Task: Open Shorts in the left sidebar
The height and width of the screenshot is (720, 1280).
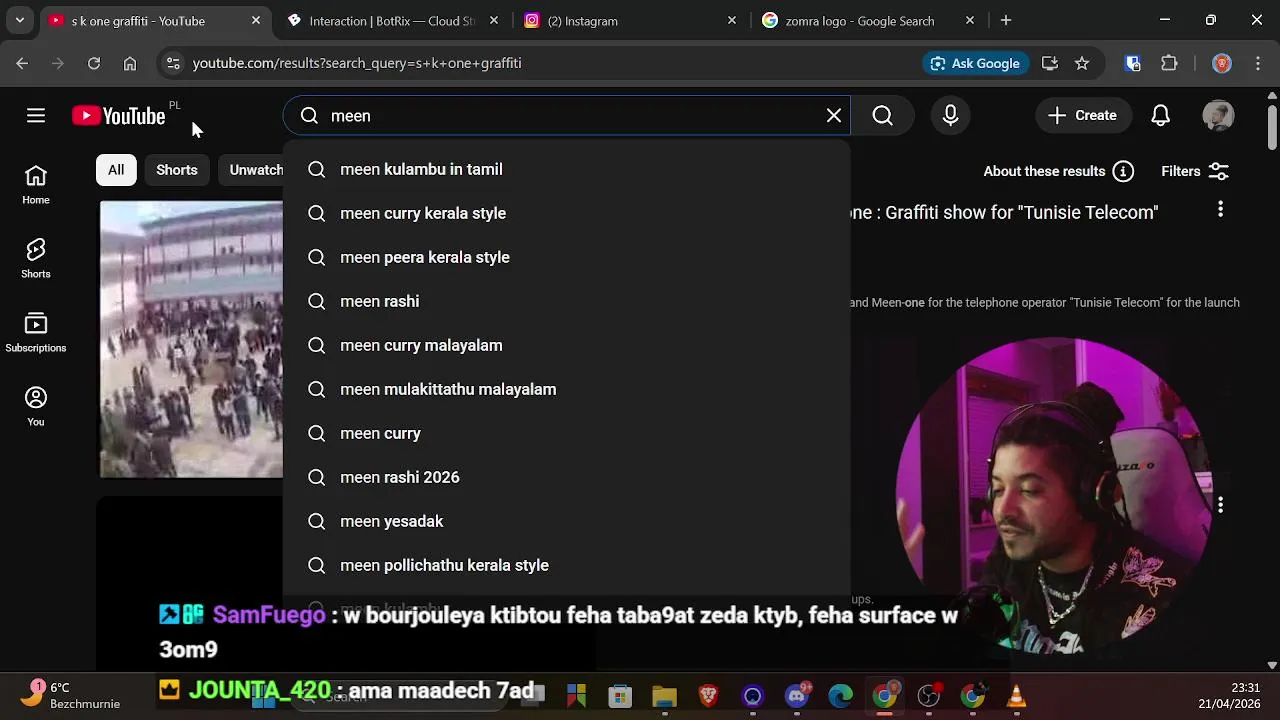Action: pyautogui.click(x=36, y=259)
